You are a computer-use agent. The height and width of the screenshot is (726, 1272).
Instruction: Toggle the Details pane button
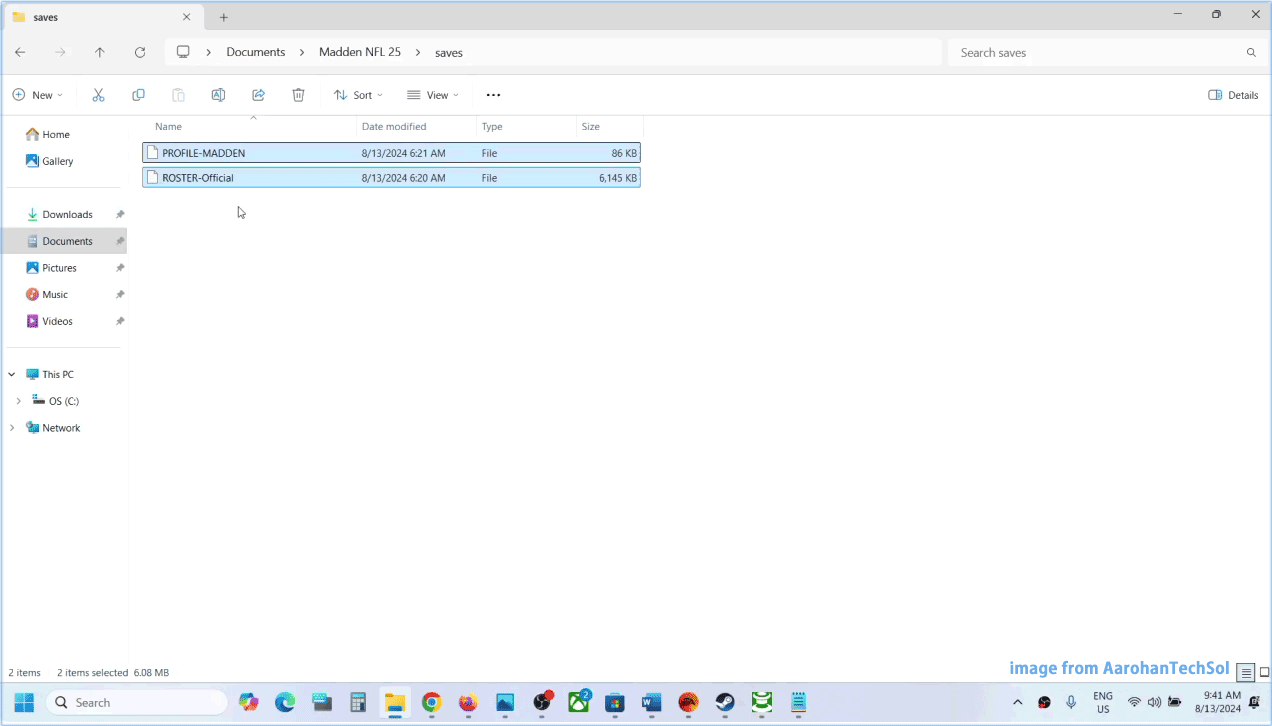(1233, 95)
